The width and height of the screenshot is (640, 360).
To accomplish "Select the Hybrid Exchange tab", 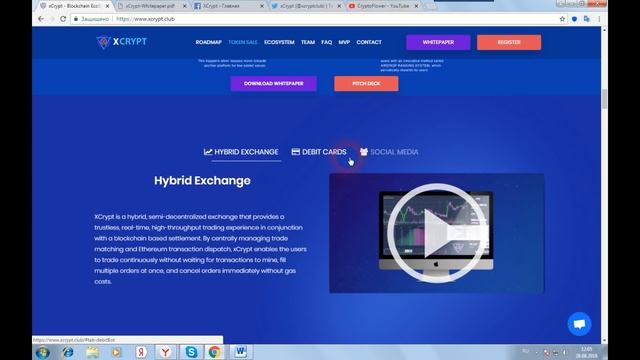I will (x=241, y=152).
